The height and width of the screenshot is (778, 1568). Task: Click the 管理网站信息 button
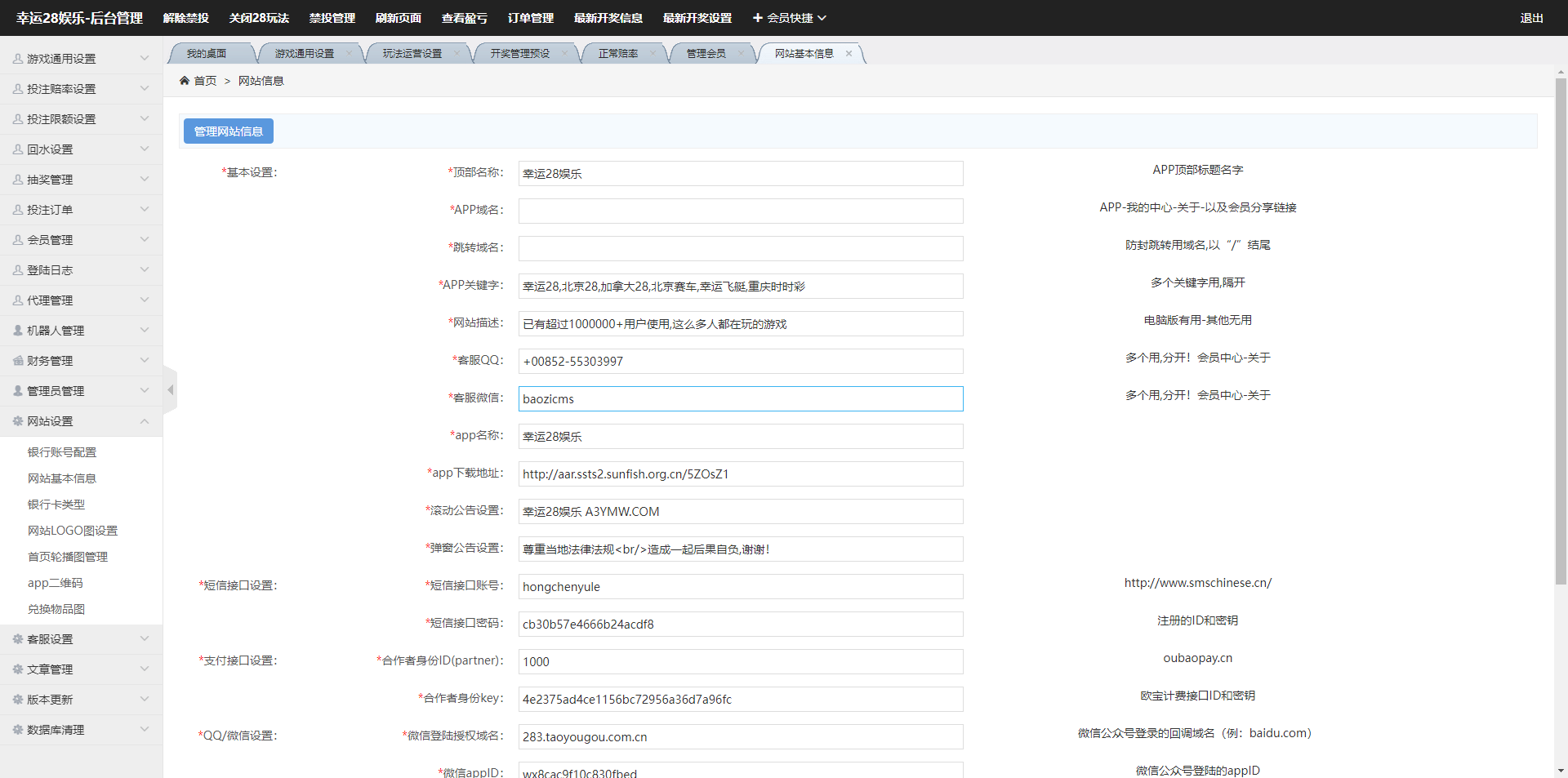[x=229, y=131]
